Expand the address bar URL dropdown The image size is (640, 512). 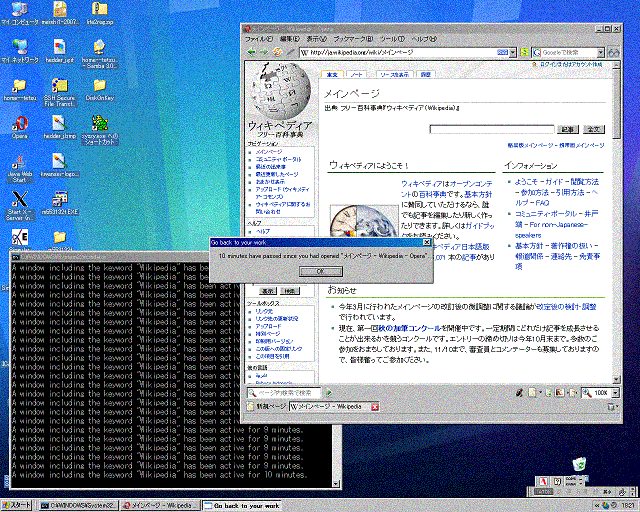tap(513, 51)
